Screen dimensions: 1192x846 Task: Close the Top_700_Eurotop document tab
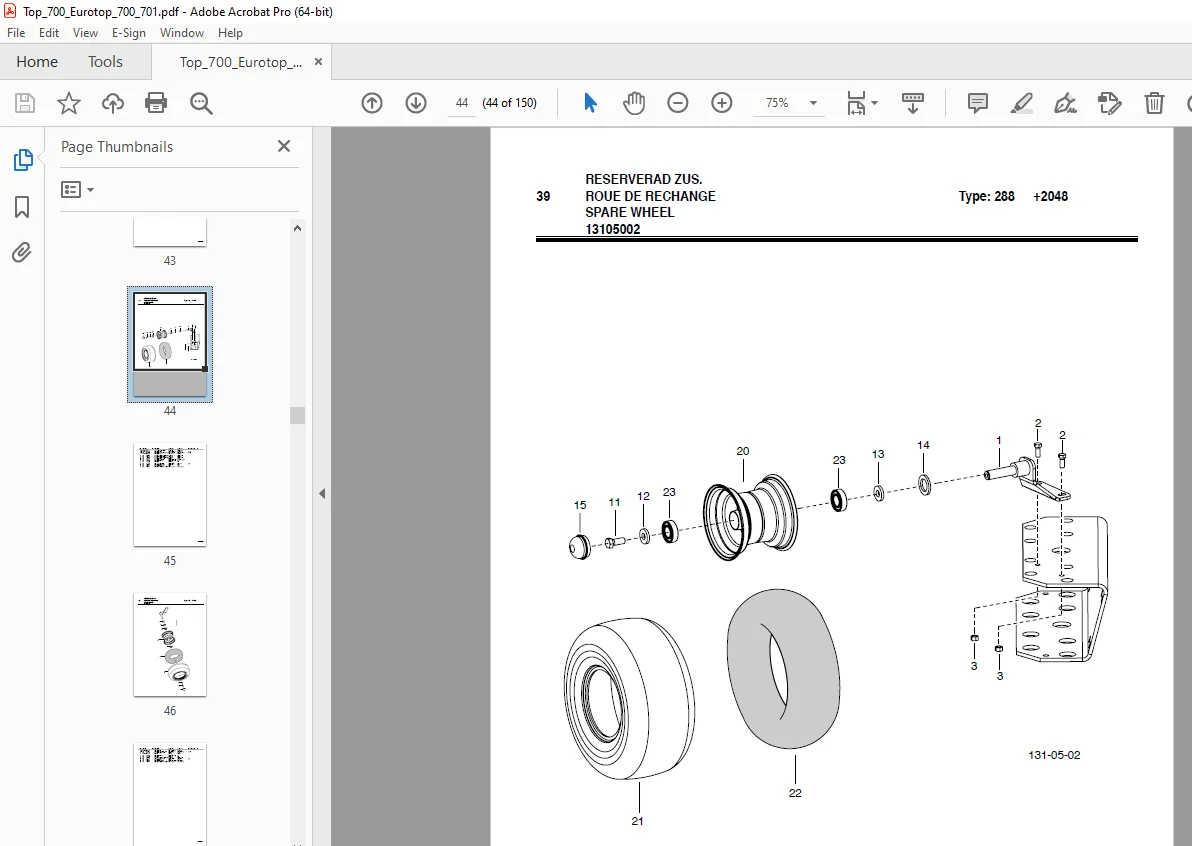319,62
